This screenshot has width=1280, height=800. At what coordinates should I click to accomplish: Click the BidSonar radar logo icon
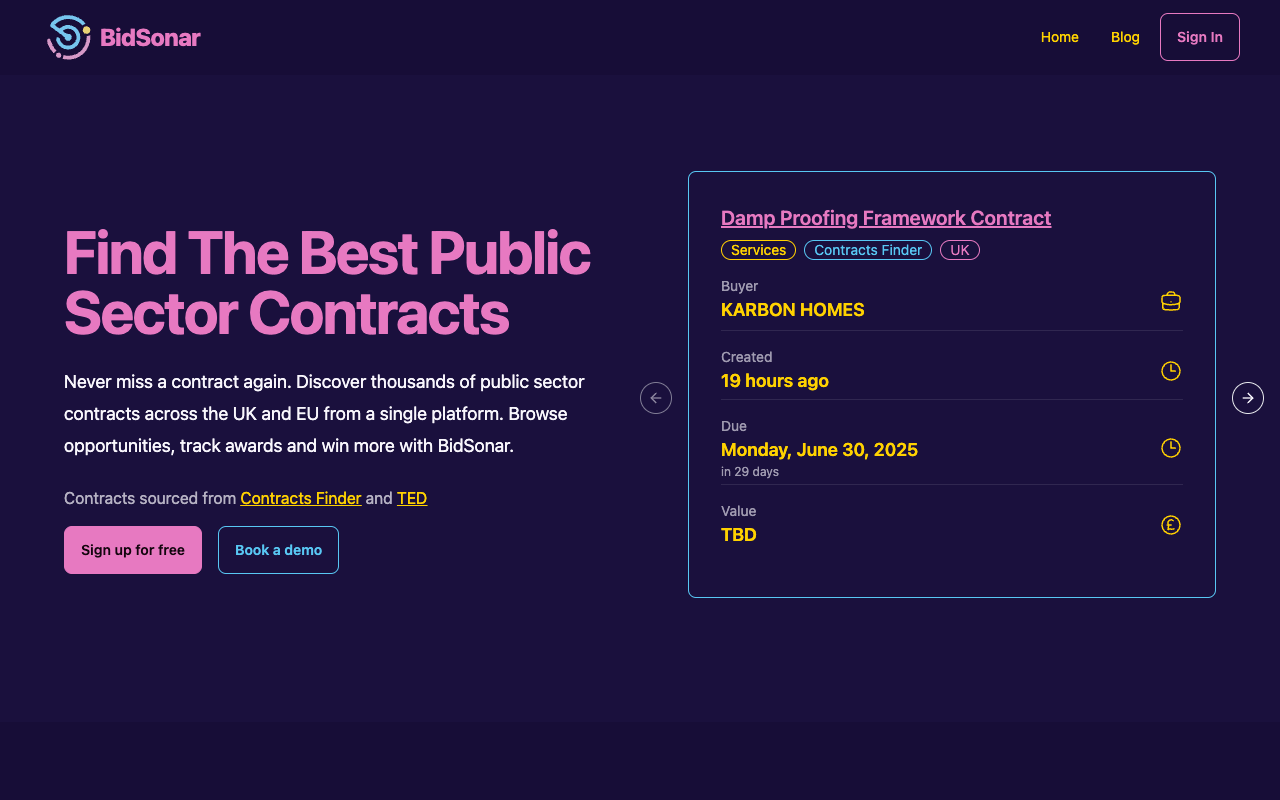(x=69, y=37)
